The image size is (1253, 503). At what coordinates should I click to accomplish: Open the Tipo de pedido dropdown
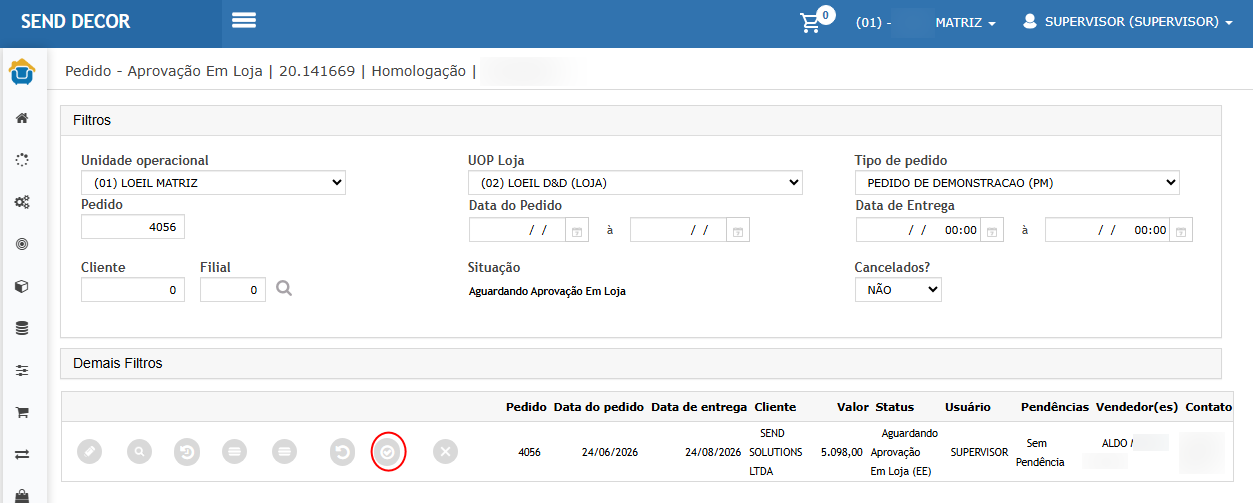(x=1017, y=183)
